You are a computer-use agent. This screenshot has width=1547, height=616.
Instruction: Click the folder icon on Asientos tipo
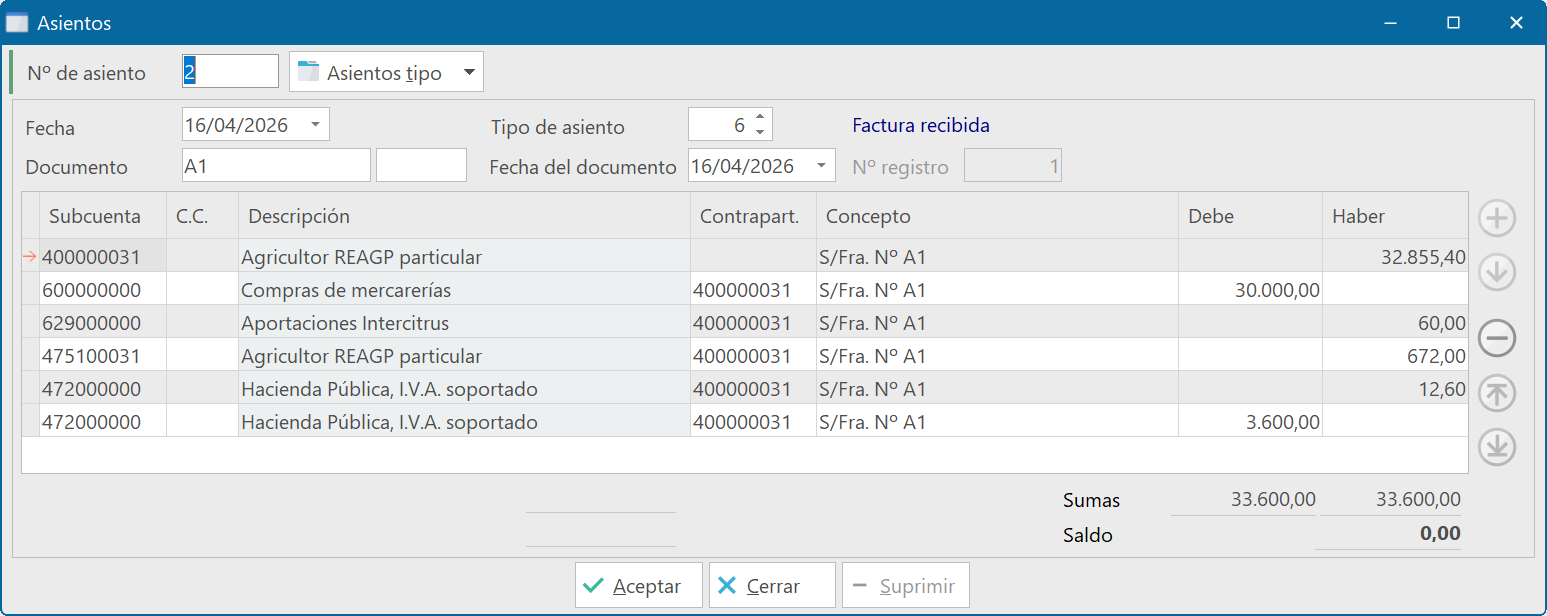point(307,70)
